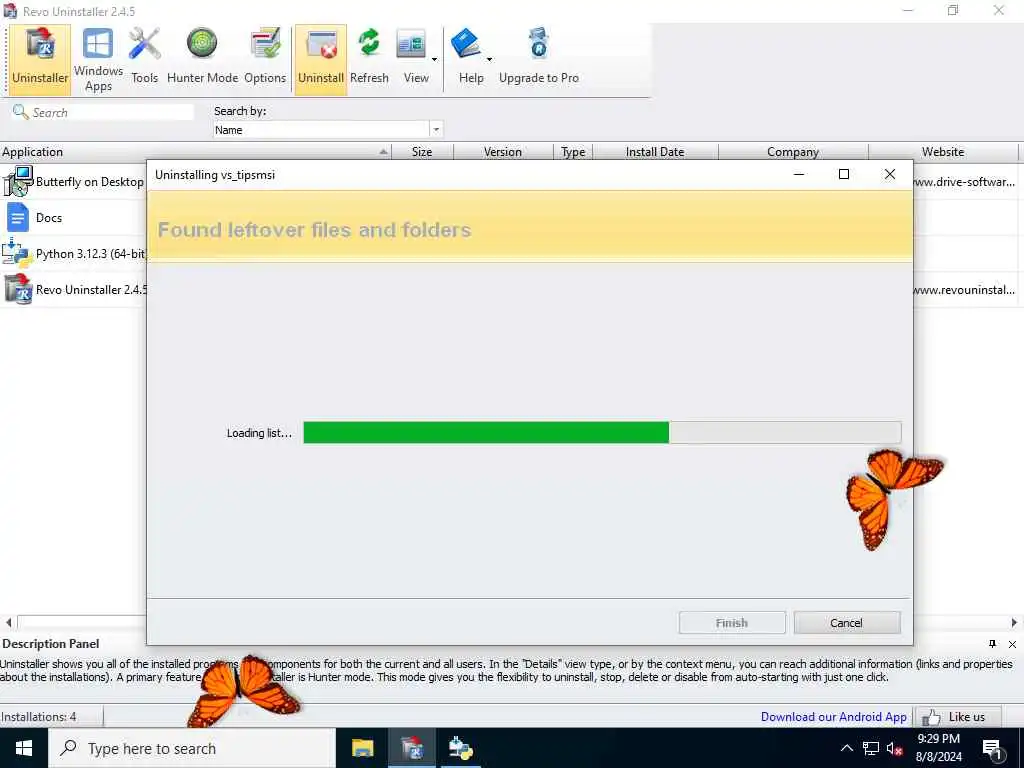Click the disabled Finish button
Image resolution: width=1024 pixels, height=768 pixels.
click(x=731, y=622)
